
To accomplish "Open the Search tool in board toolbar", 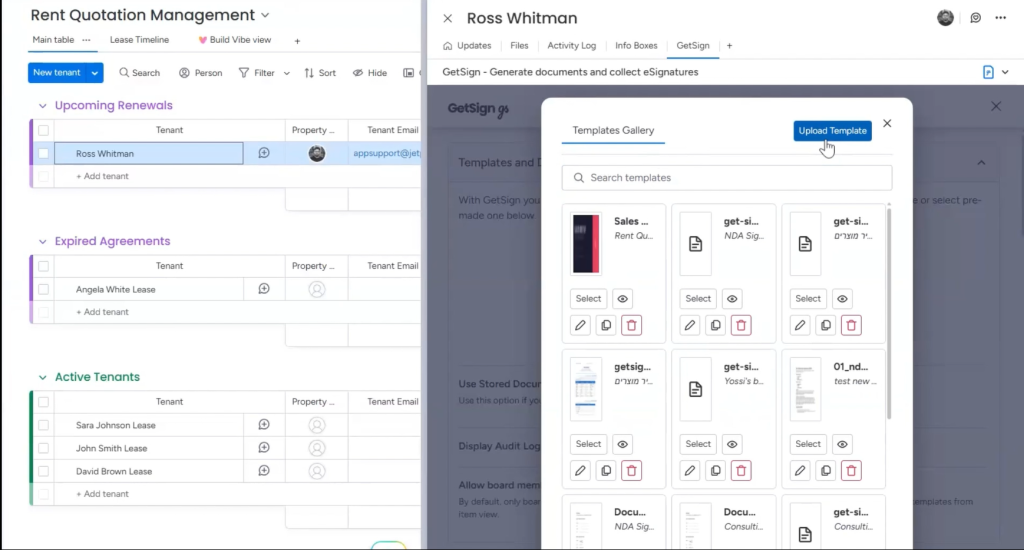I will pos(139,73).
